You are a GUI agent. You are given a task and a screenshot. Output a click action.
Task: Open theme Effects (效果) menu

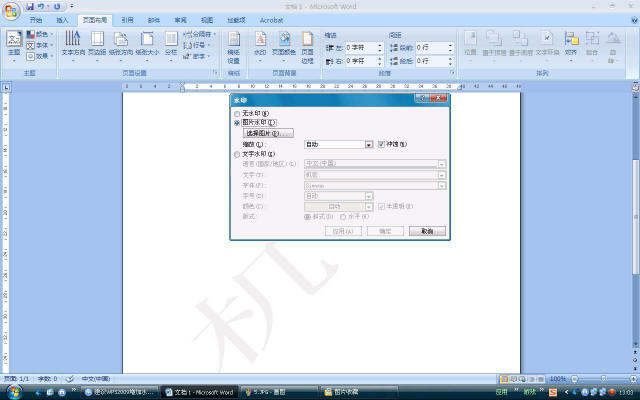coord(40,56)
